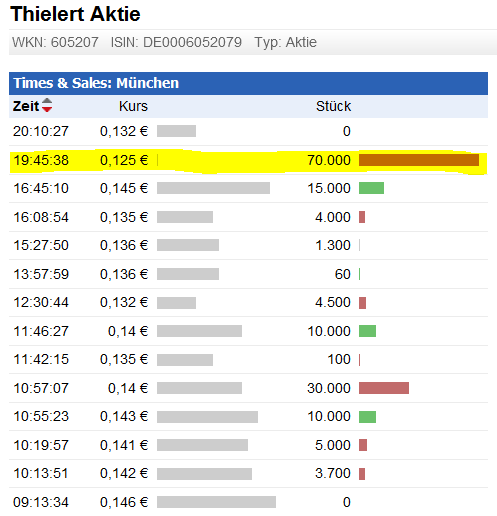Click the Thielert Aktie heading
The width and height of the screenshot is (497, 516).
point(75,14)
